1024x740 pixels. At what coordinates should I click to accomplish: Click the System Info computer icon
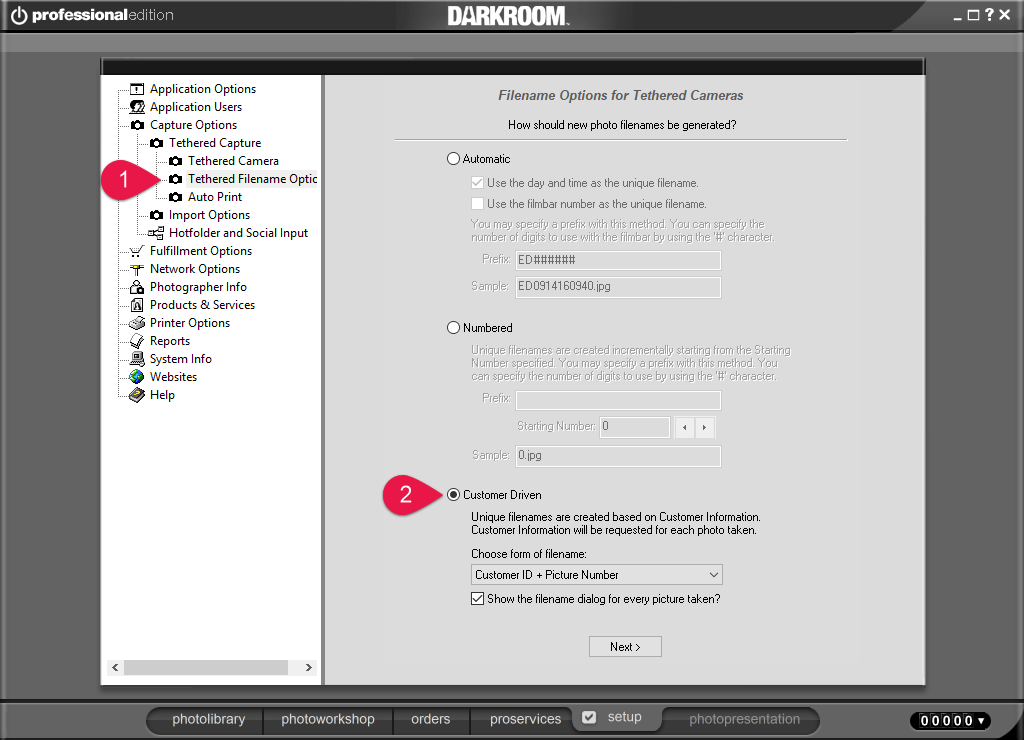coord(136,359)
